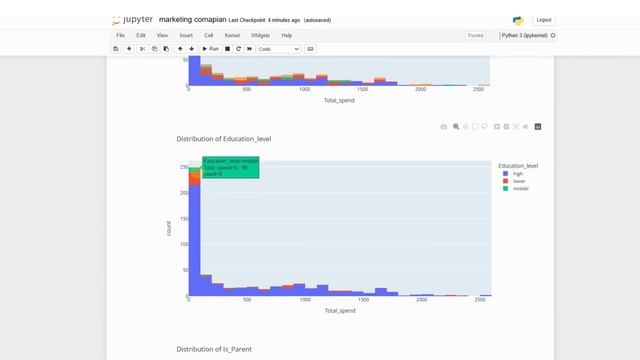Click the red legend color swatch
The image size is (640, 360).
pyautogui.click(x=505, y=181)
